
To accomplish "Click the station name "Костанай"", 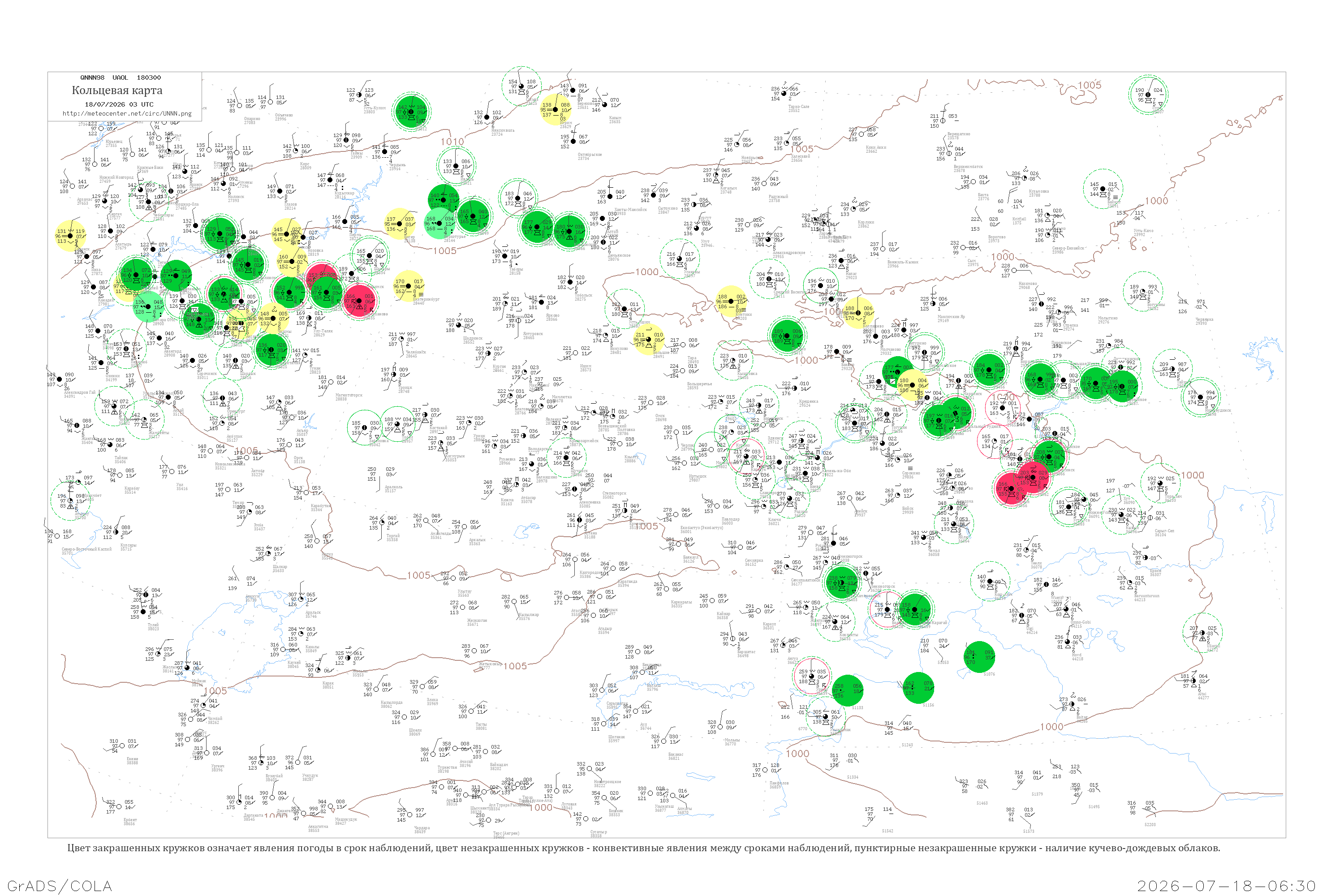I will pos(438,428).
